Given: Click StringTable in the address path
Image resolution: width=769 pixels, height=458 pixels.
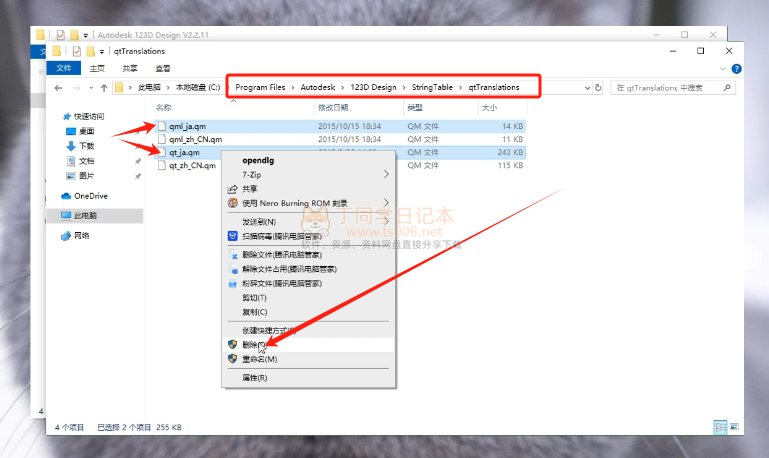Looking at the screenshot, I should (432, 87).
